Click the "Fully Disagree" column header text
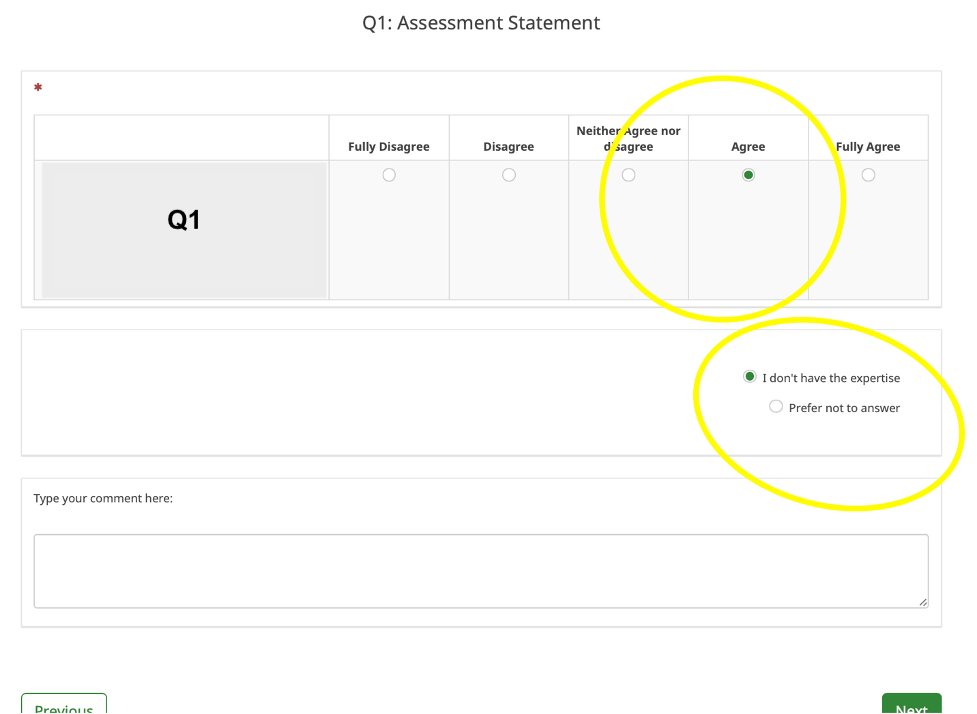This screenshot has height=714, width=977. click(x=389, y=147)
